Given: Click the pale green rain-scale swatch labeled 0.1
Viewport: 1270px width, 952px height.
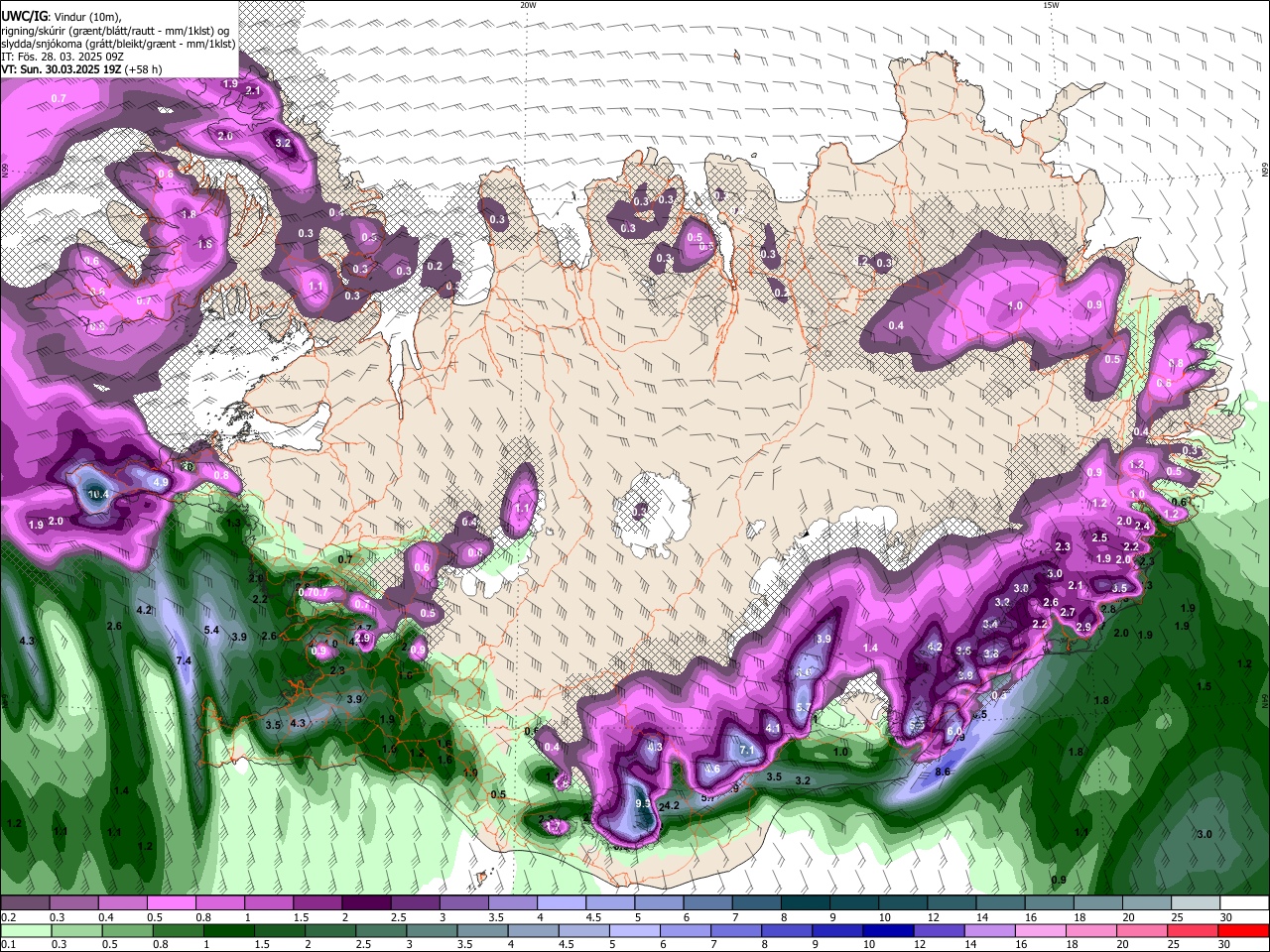Looking at the screenshot, I should [x=27, y=930].
